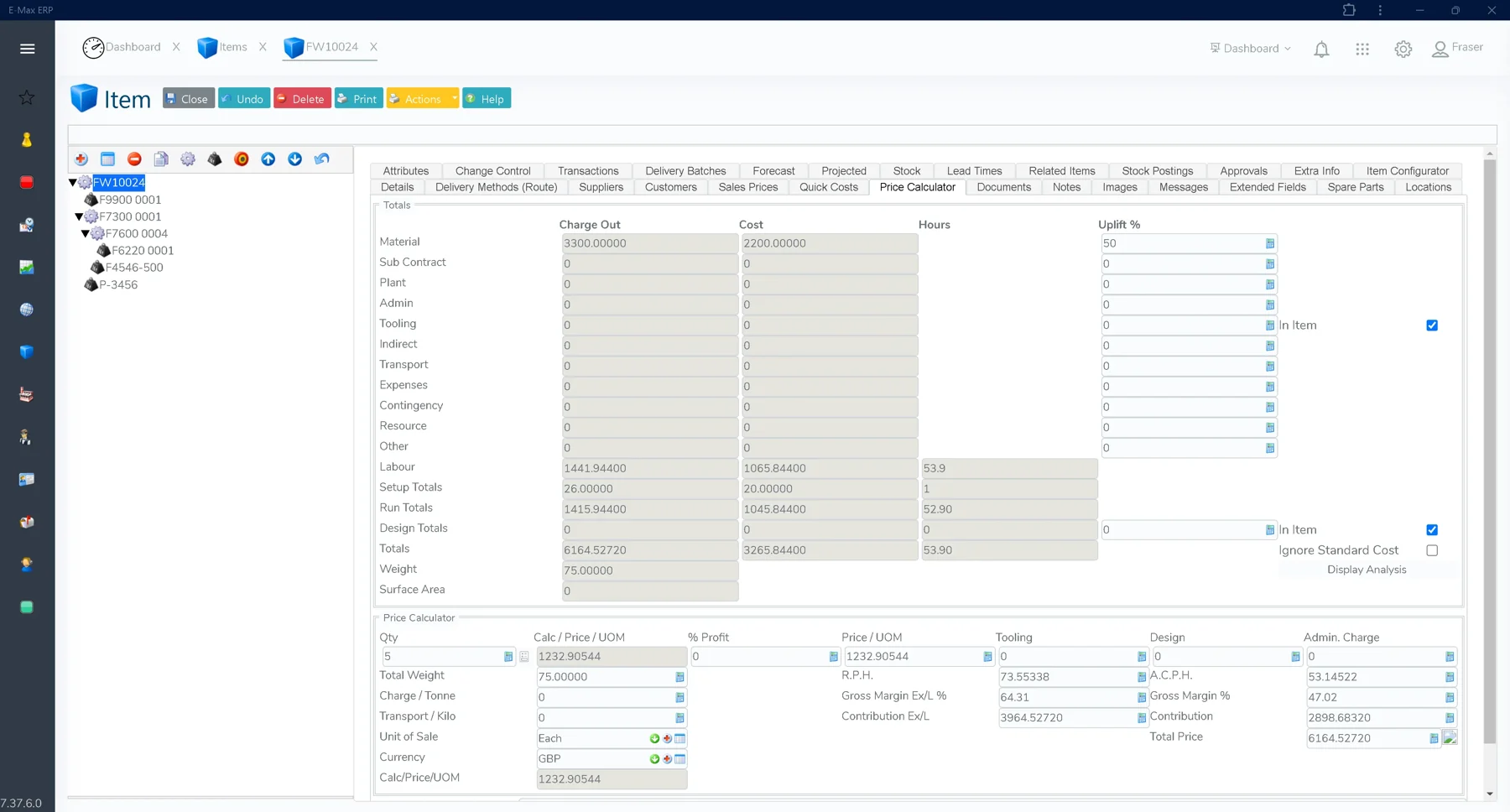The width and height of the screenshot is (1510, 812).
Task: Click the undo curved arrow in tree toolbar
Action: tap(322, 159)
